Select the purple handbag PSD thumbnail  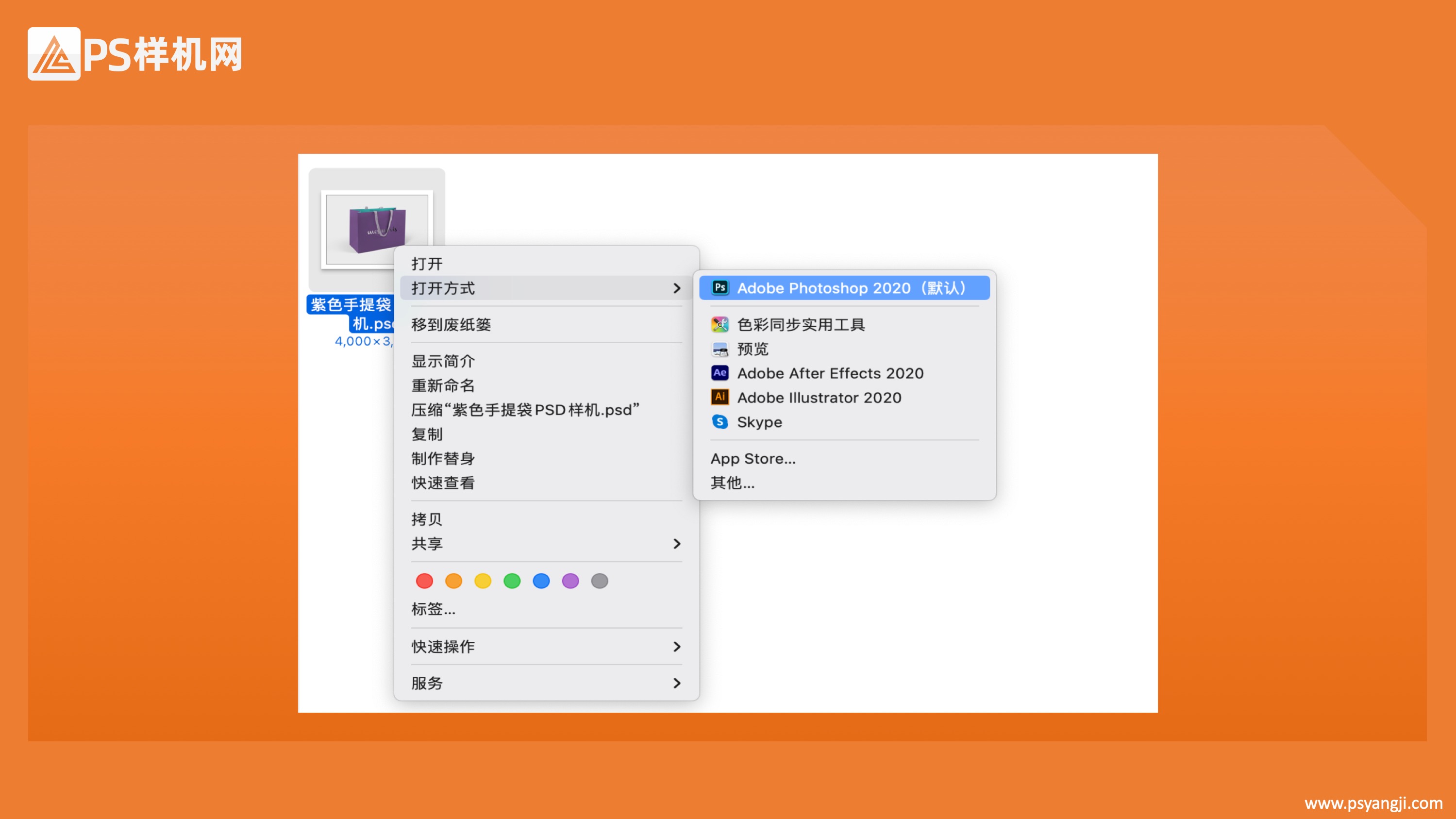tap(377, 229)
